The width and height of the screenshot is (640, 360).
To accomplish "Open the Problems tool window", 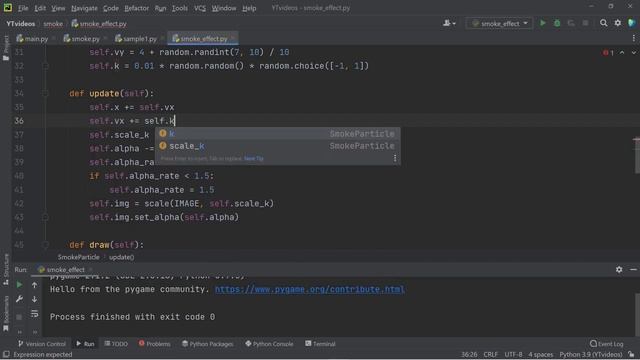I will (x=154, y=344).
